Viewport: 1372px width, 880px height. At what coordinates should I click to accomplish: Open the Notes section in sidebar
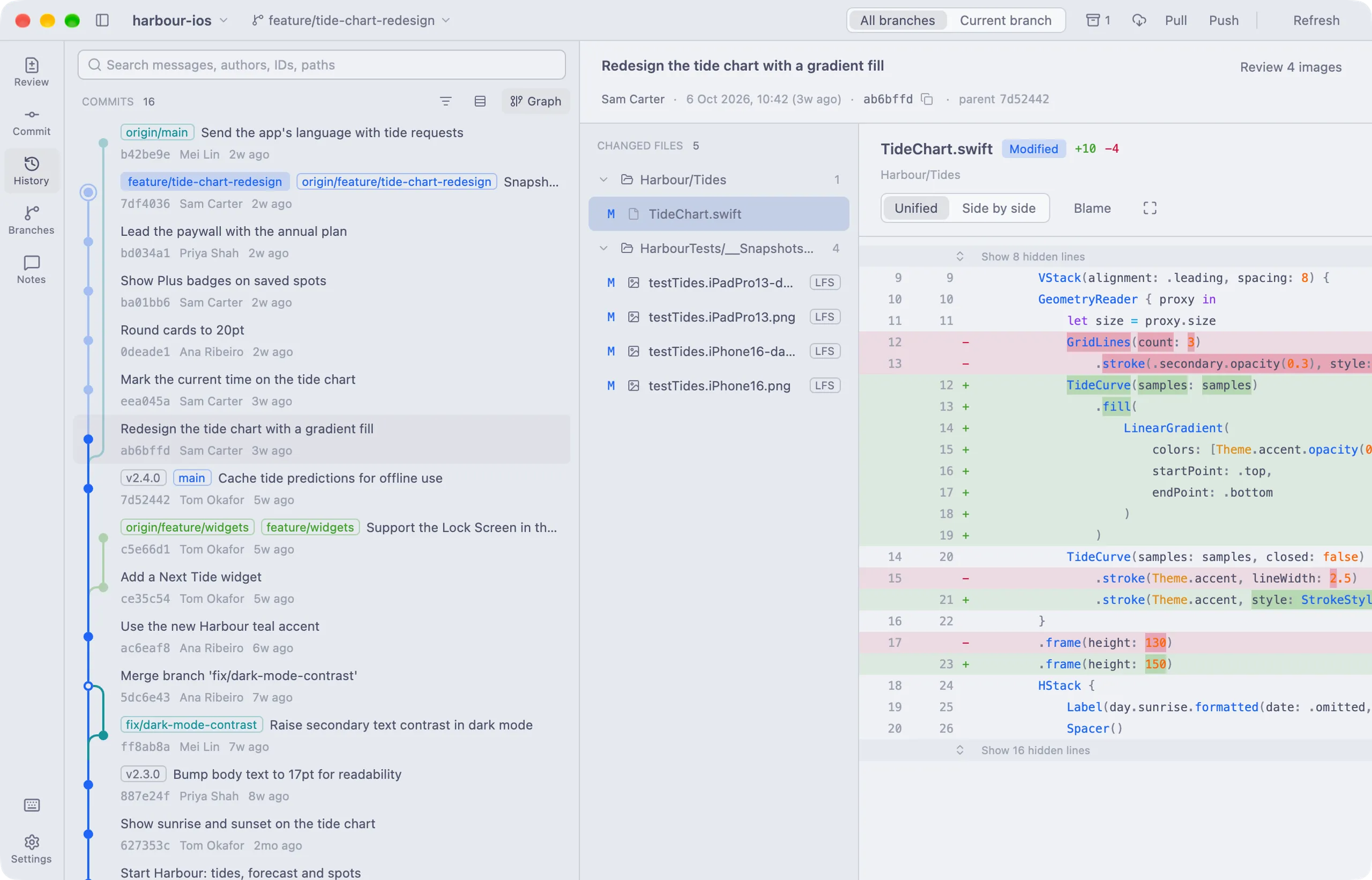[x=32, y=270]
